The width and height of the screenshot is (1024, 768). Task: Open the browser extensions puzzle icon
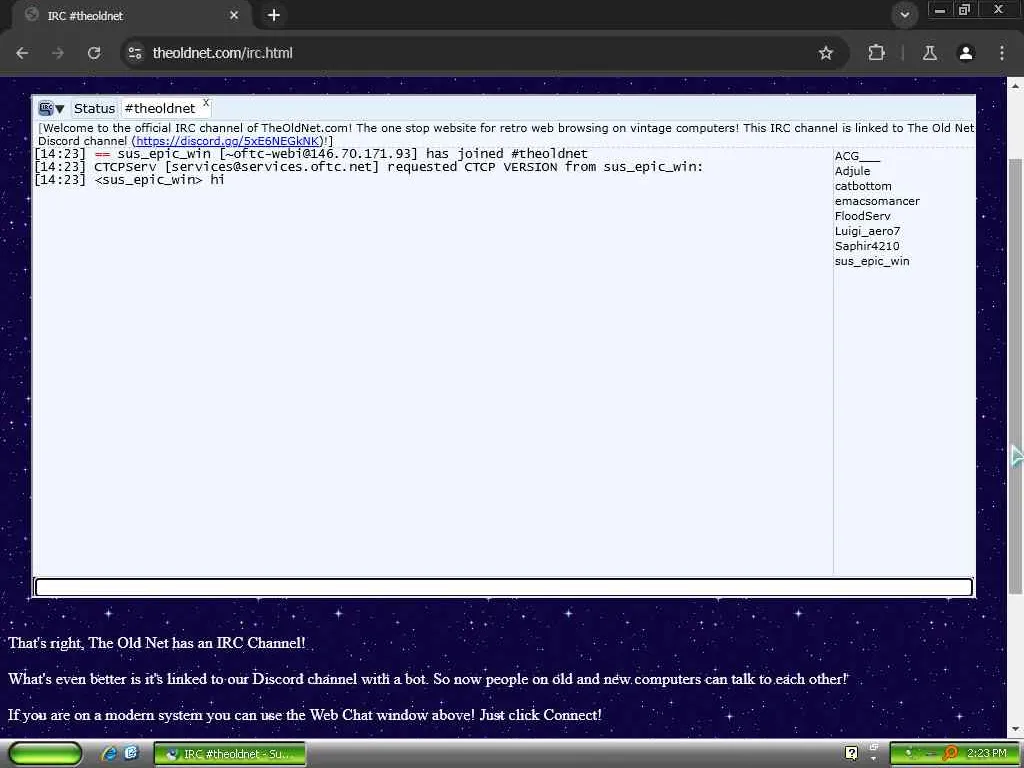(x=876, y=53)
